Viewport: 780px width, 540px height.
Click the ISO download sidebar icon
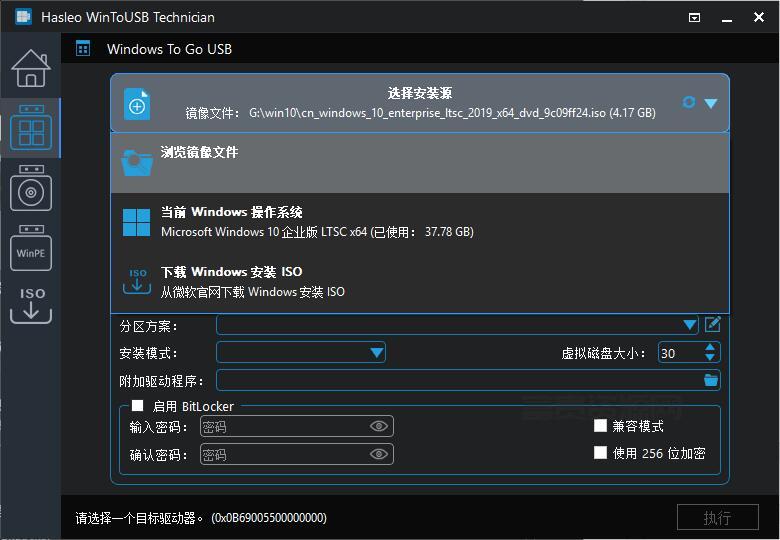[x=31, y=305]
